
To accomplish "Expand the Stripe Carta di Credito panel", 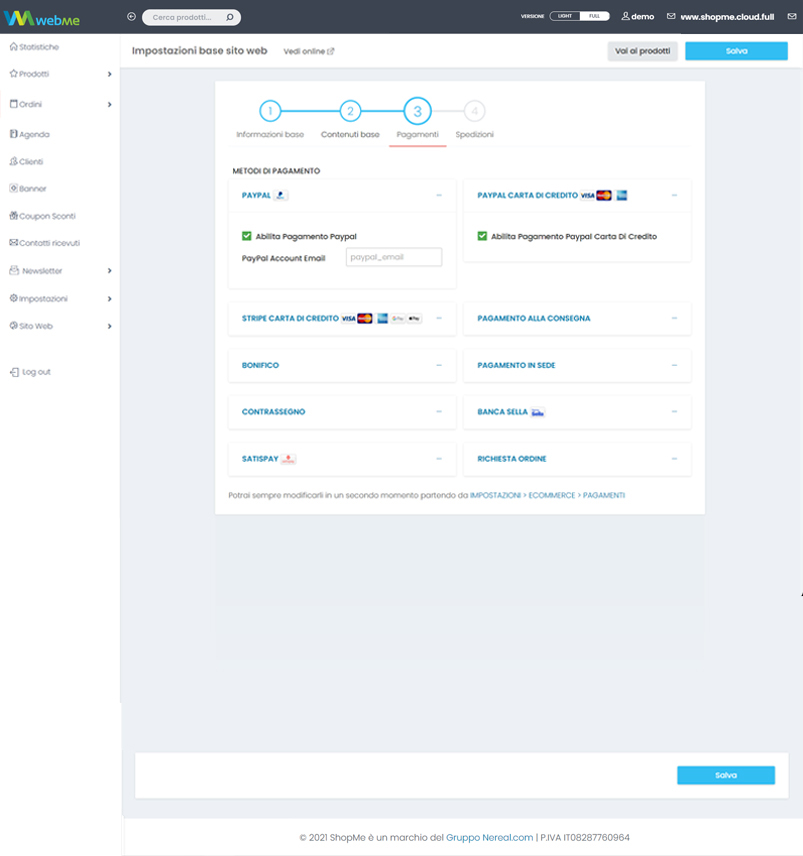I will pos(438,318).
